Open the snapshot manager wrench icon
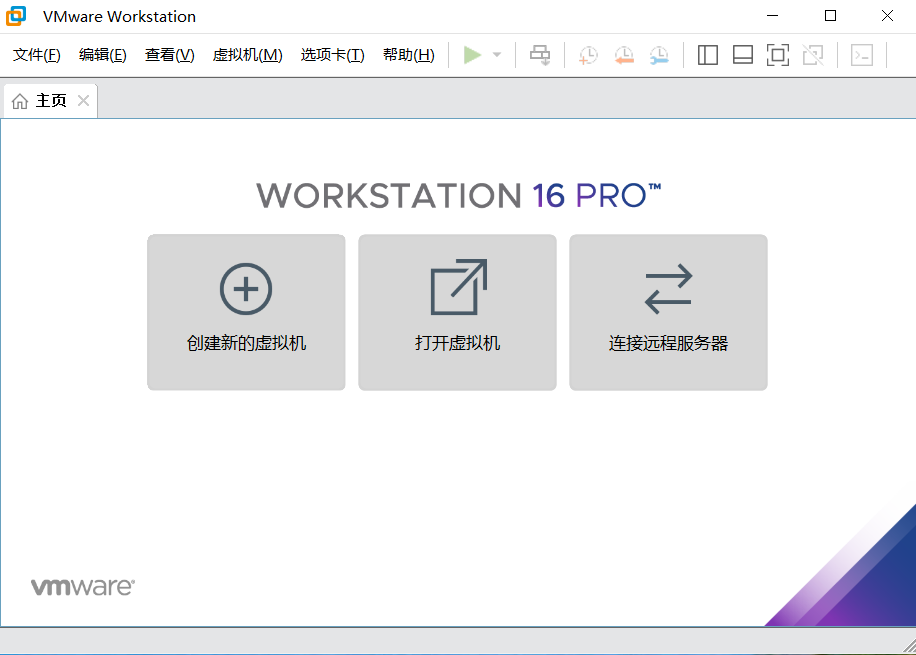The width and height of the screenshot is (916, 655). (659, 55)
